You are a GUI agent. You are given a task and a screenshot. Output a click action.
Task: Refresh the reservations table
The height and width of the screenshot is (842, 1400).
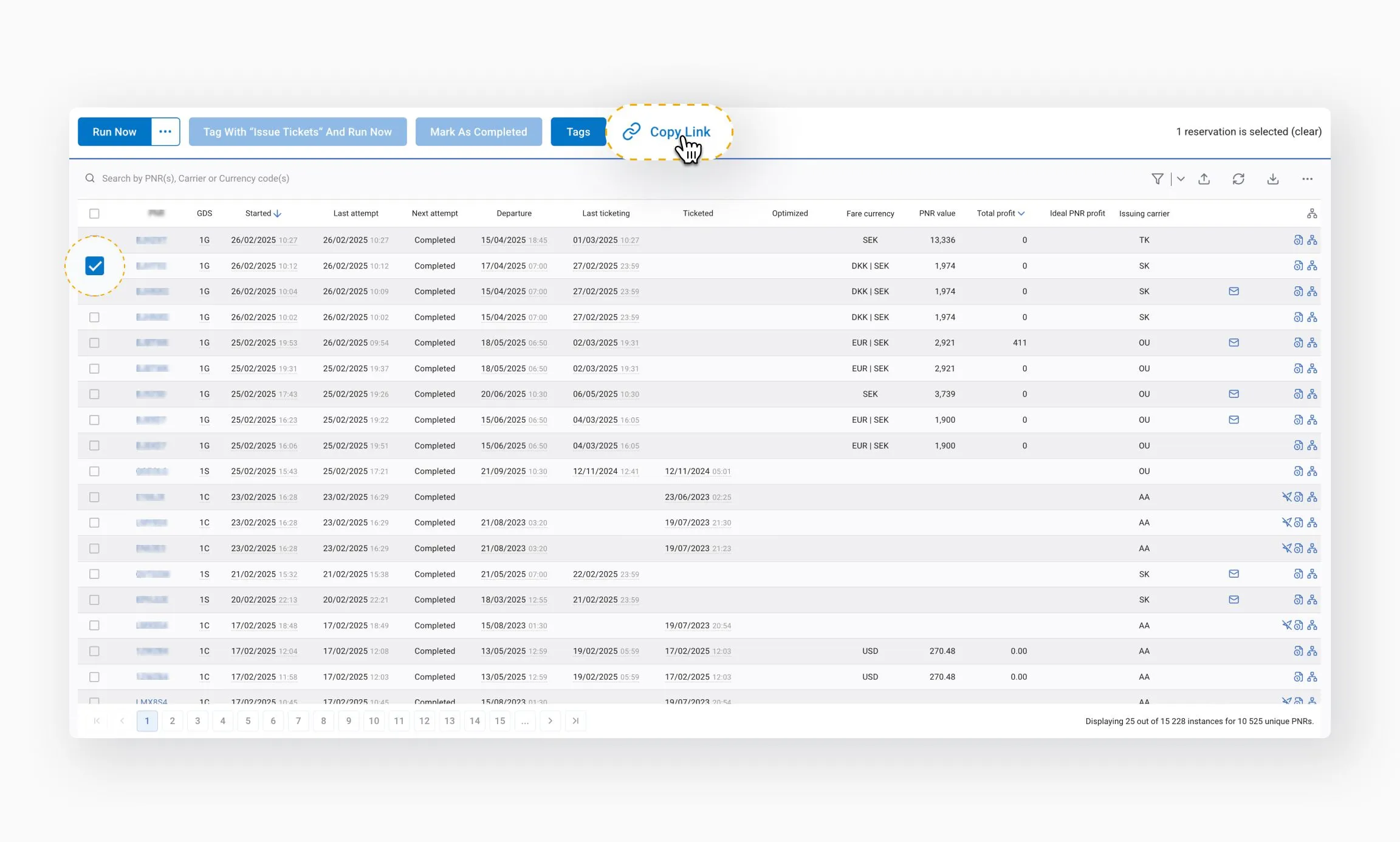(1238, 179)
